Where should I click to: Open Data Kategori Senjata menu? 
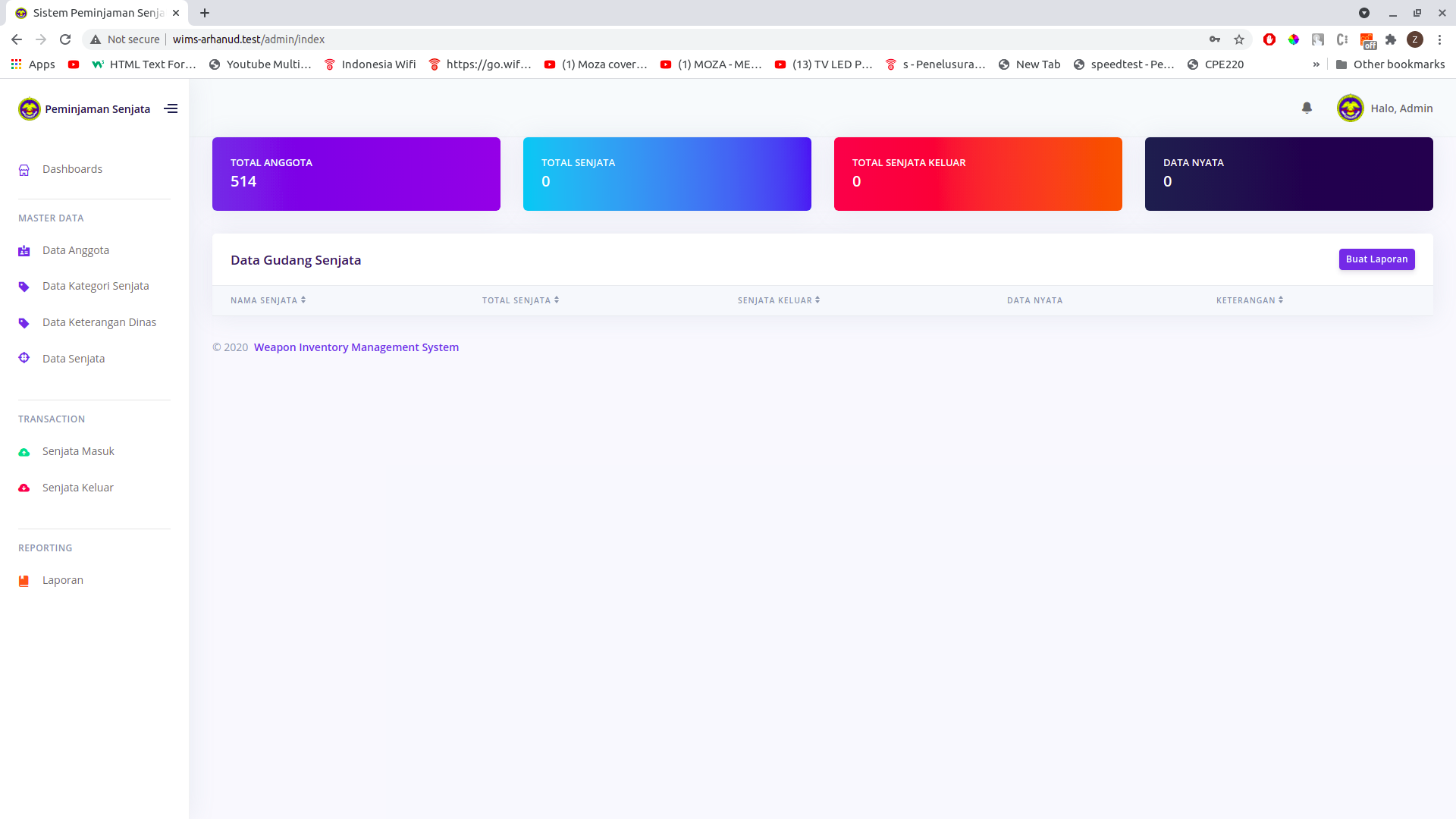point(94,286)
